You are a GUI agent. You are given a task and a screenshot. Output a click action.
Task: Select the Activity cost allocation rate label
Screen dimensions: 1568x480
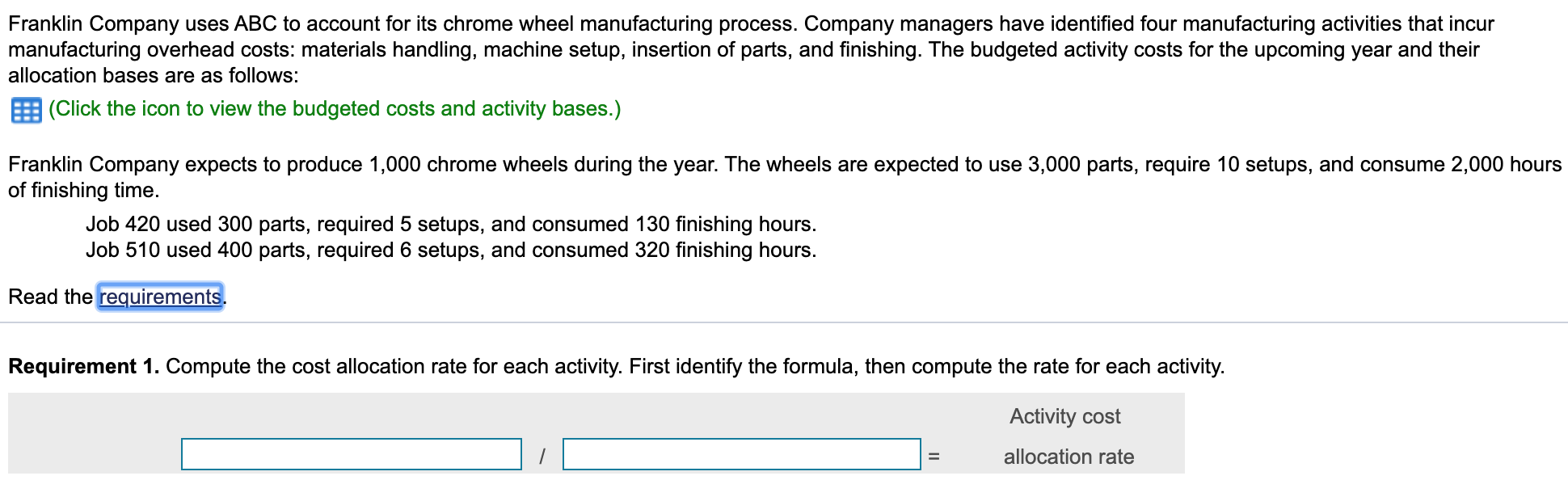(1067, 436)
